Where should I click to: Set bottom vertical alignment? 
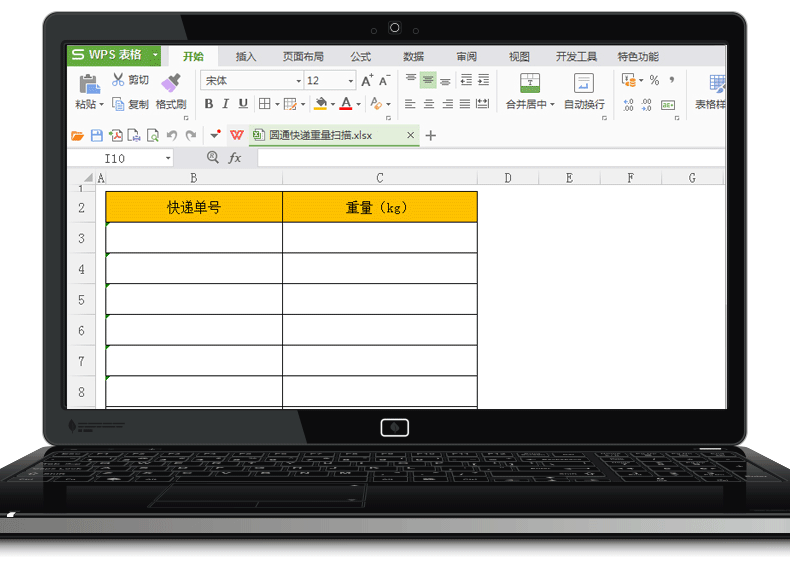(445, 80)
